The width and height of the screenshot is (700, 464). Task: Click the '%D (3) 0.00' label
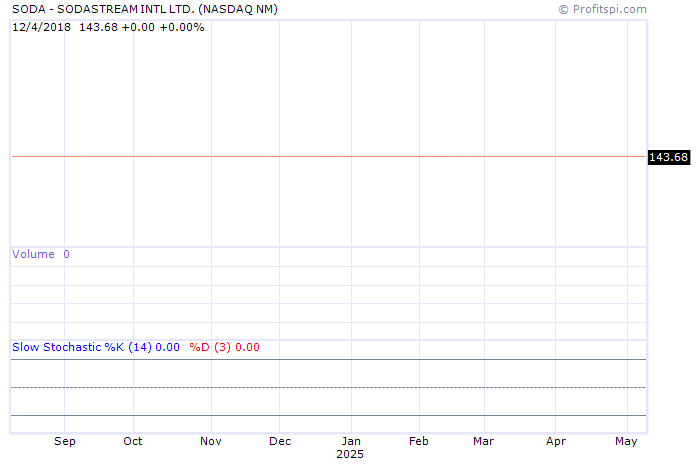coord(225,347)
